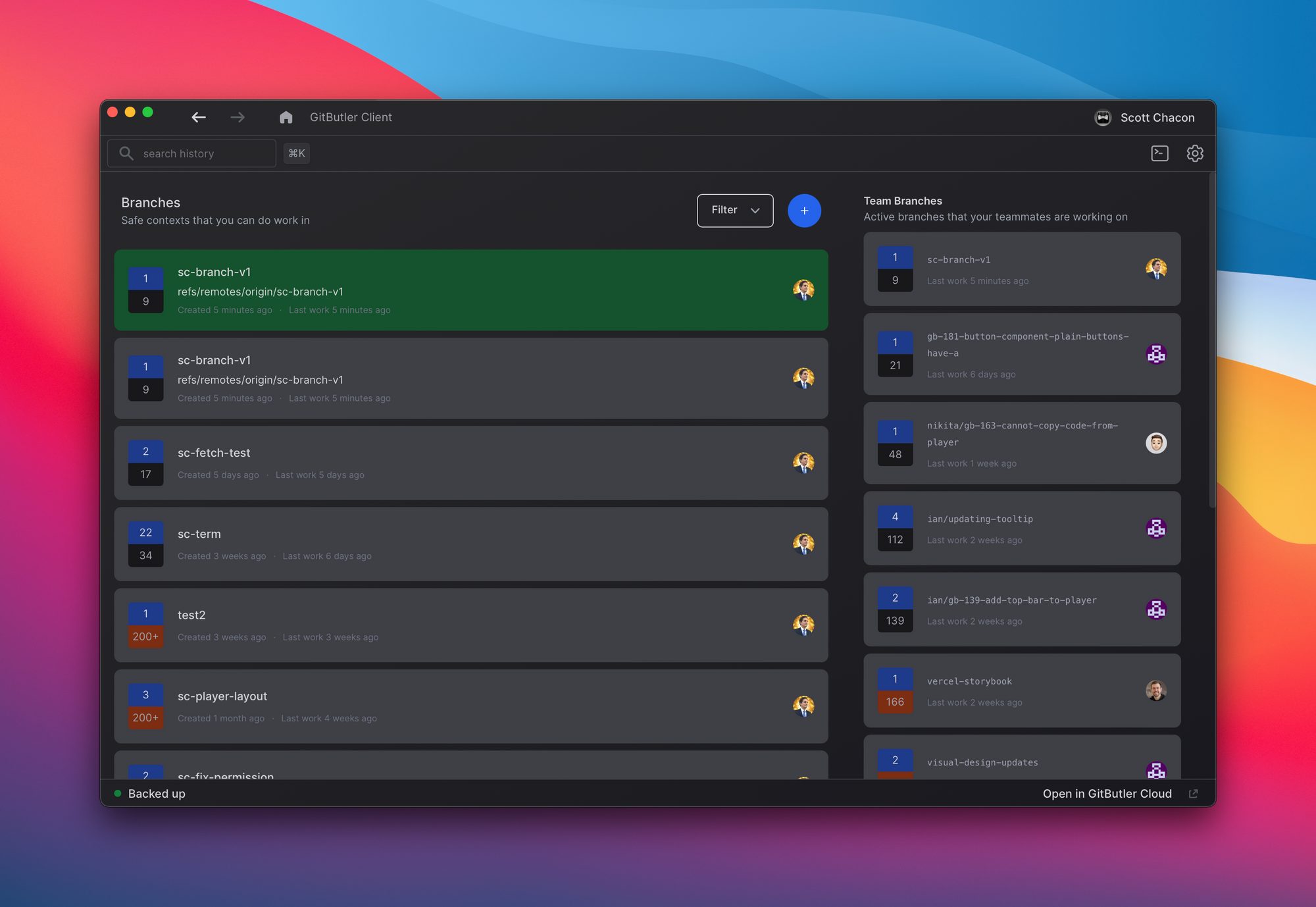
Task: Open the Filter dropdown
Action: tap(735, 211)
